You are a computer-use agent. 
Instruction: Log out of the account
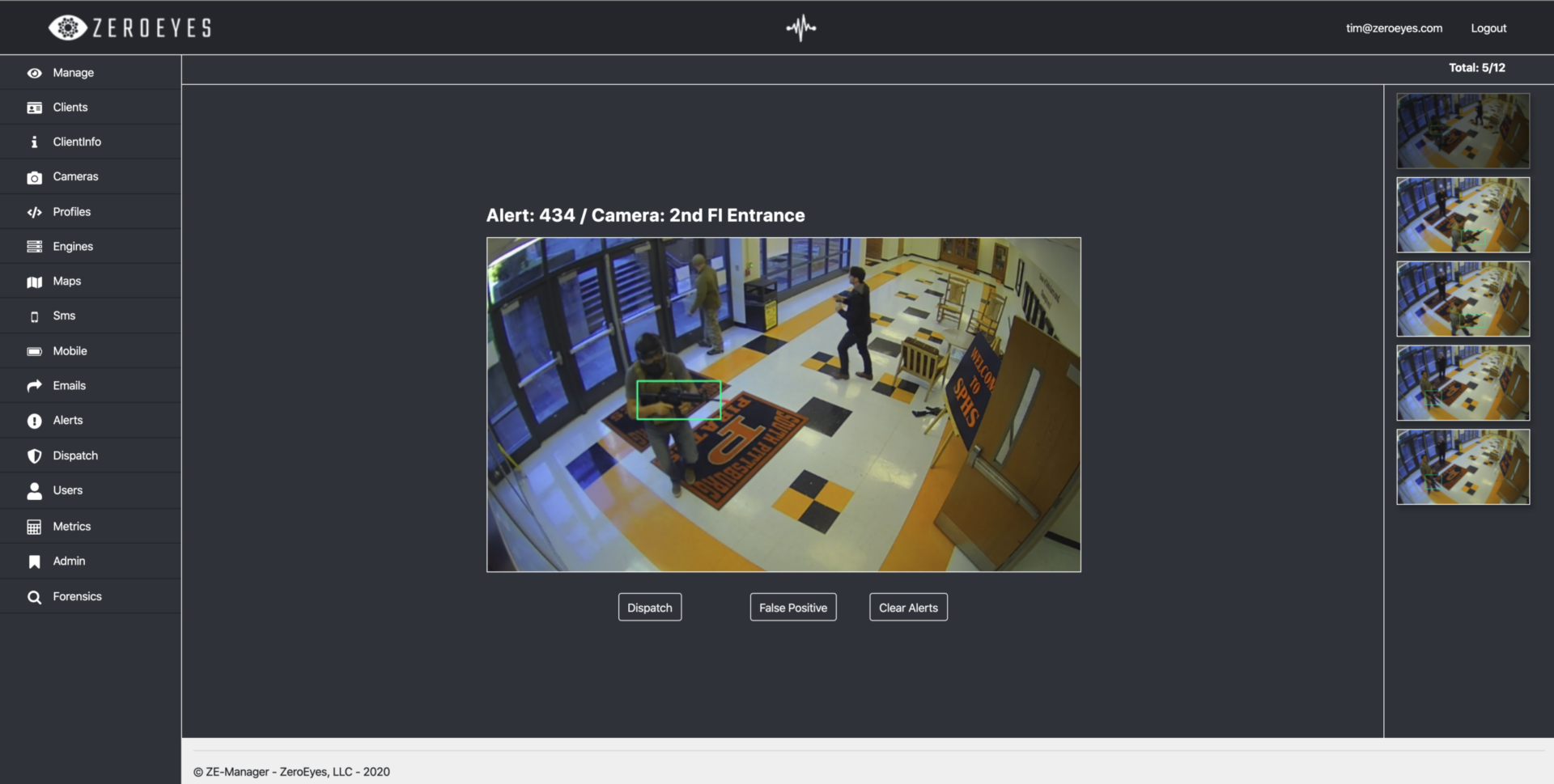click(x=1488, y=28)
